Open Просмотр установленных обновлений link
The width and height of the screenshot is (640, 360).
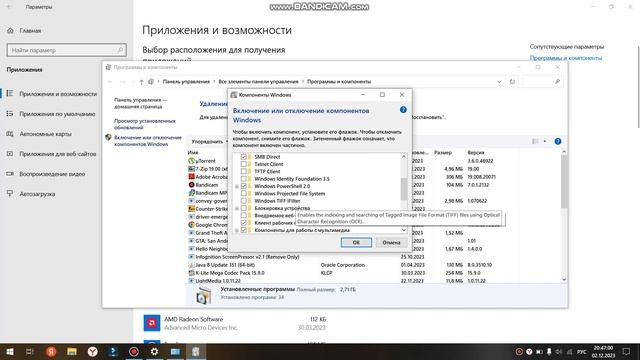pyautogui.click(x=144, y=124)
